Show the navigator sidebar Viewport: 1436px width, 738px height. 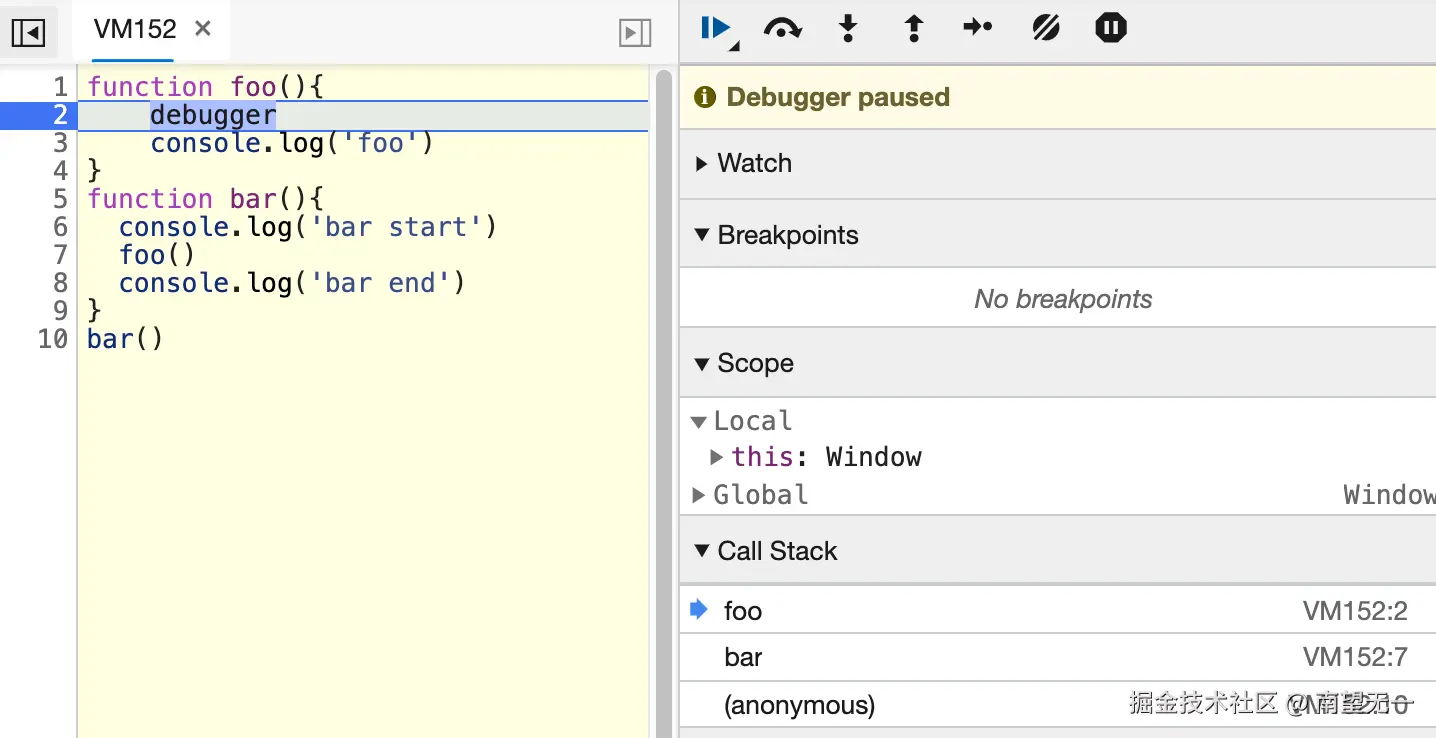(x=28, y=33)
